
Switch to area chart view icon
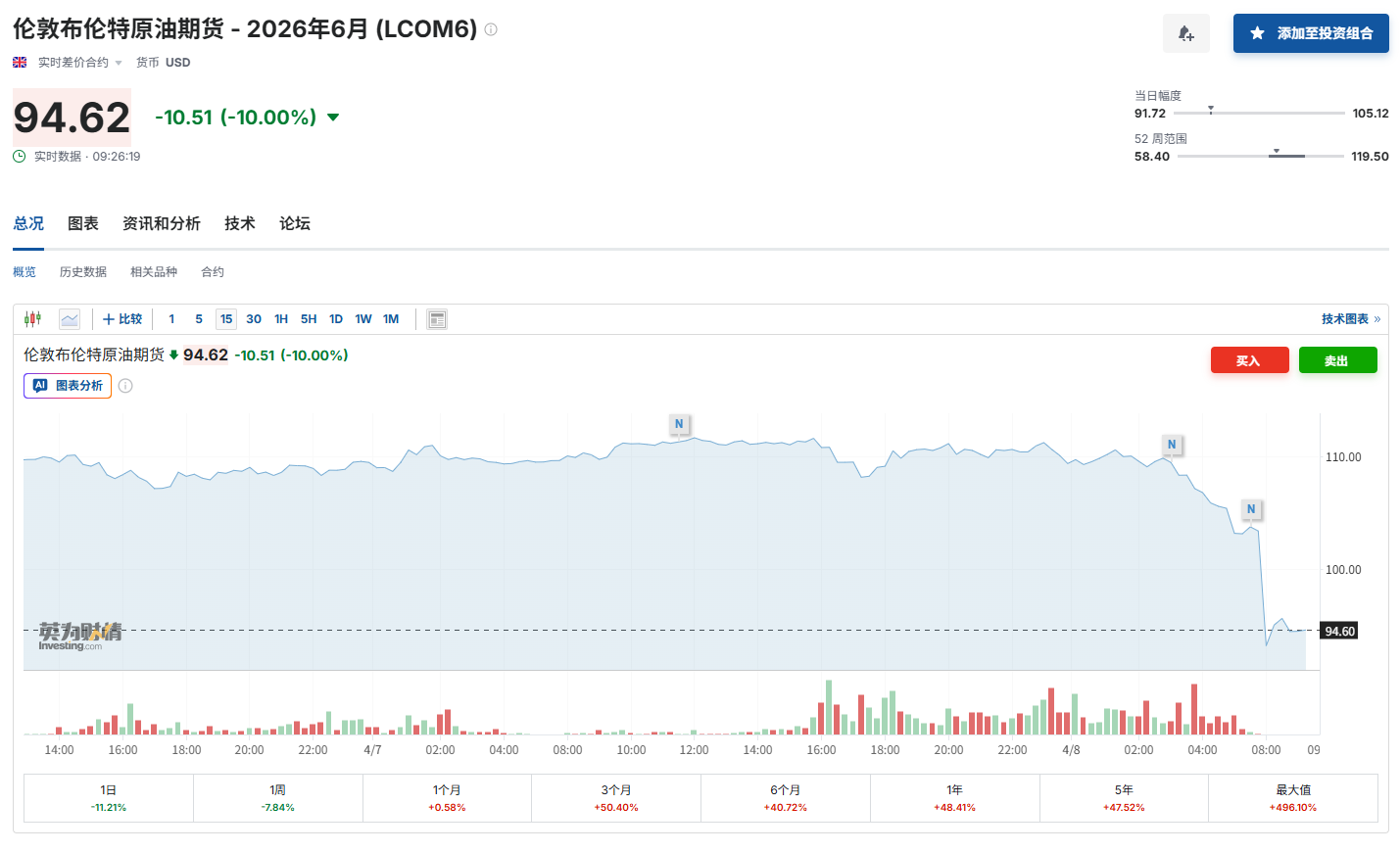[68, 318]
